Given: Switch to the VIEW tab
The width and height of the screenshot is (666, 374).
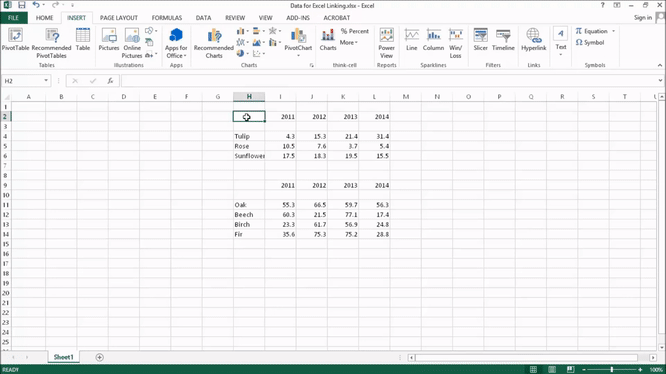Looking at the screenshot, I should coord(265,18).
